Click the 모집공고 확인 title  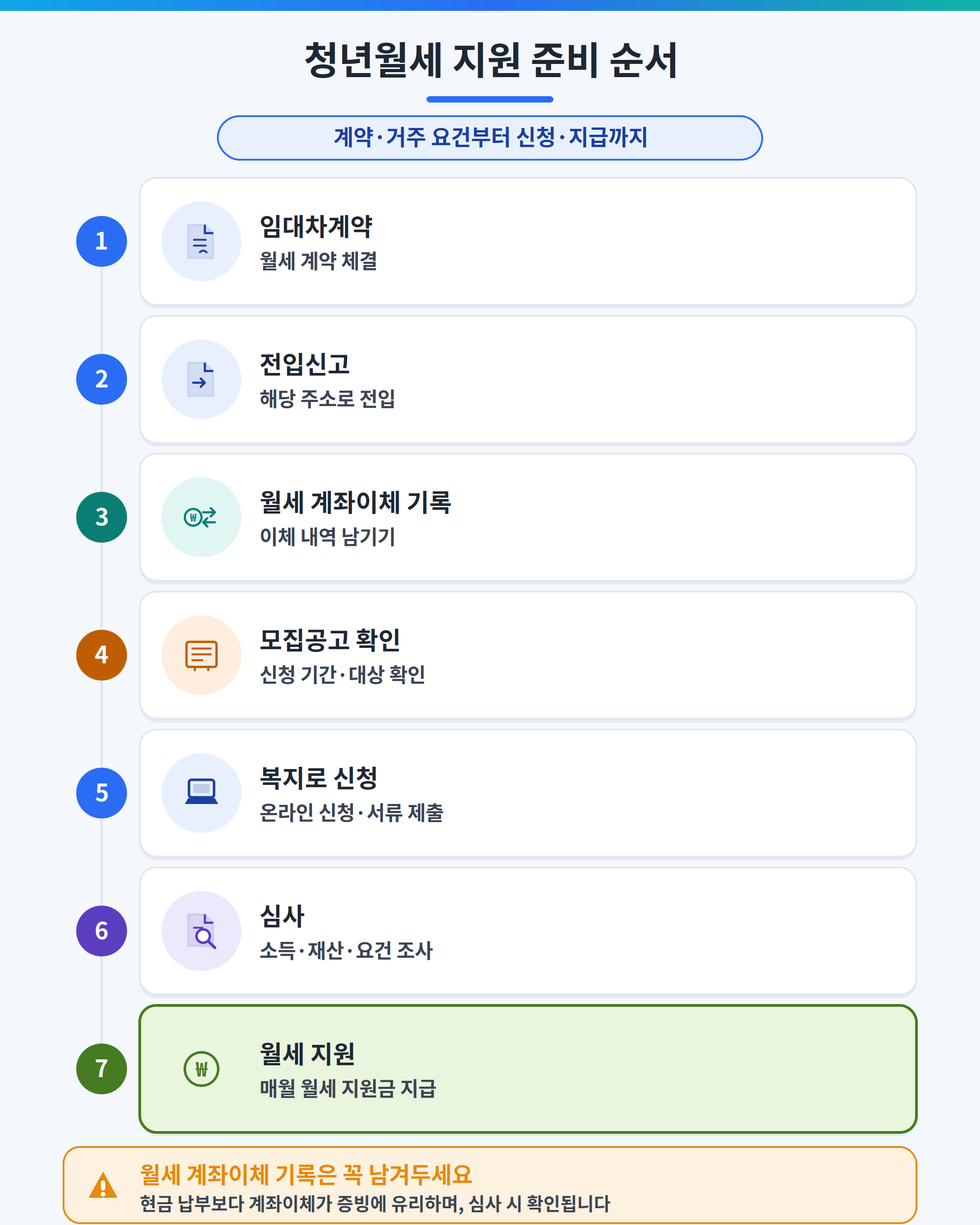(x=330, y=640)
